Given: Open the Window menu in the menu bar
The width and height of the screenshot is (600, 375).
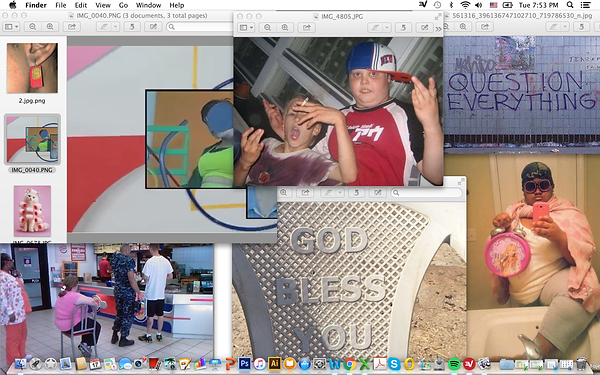Looking at the screenshot, I should pyautogui.click(x=148, y=5).
